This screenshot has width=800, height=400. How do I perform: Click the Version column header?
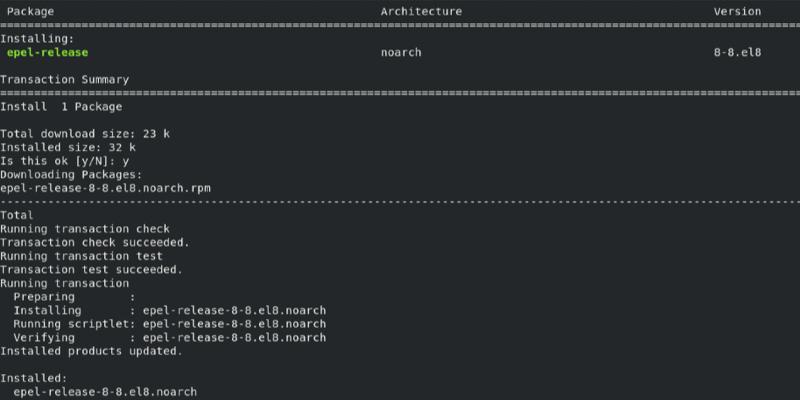click(737, 11)
